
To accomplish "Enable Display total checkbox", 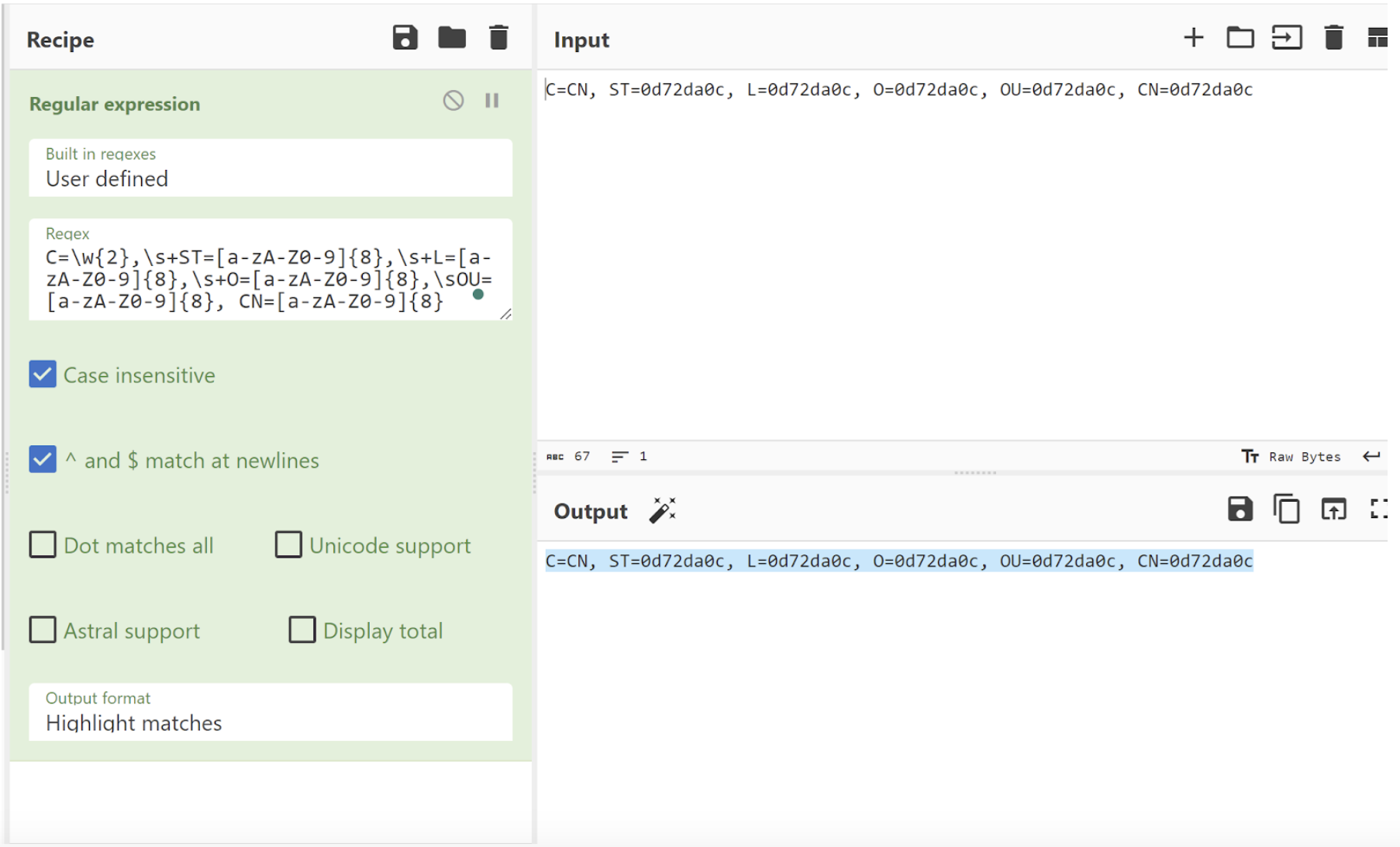I will 302,631.
